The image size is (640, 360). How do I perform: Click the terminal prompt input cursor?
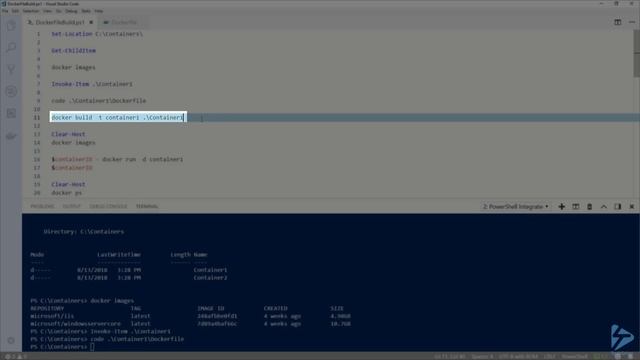[x=92, y=347]
